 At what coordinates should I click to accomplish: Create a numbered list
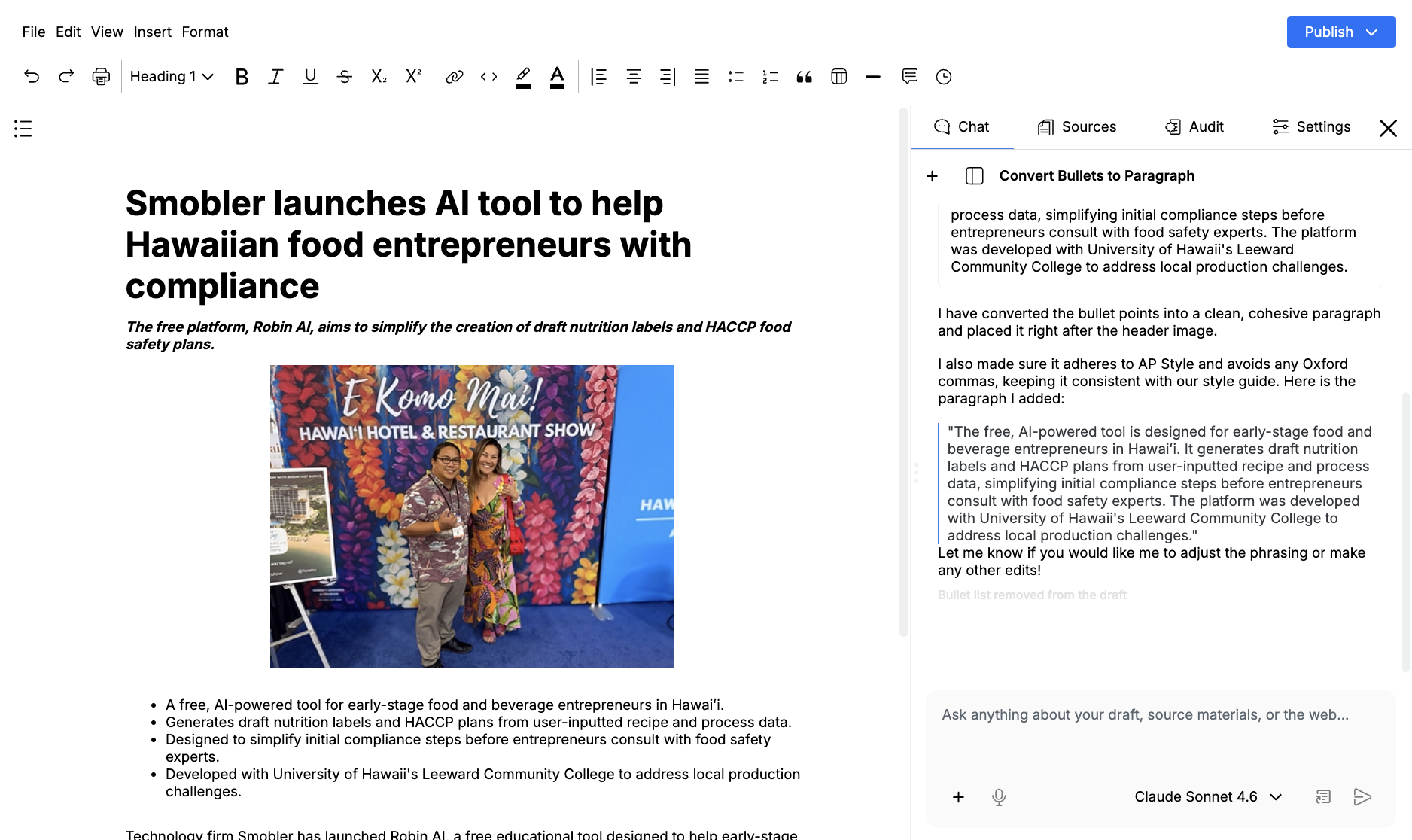pos(770,77)
